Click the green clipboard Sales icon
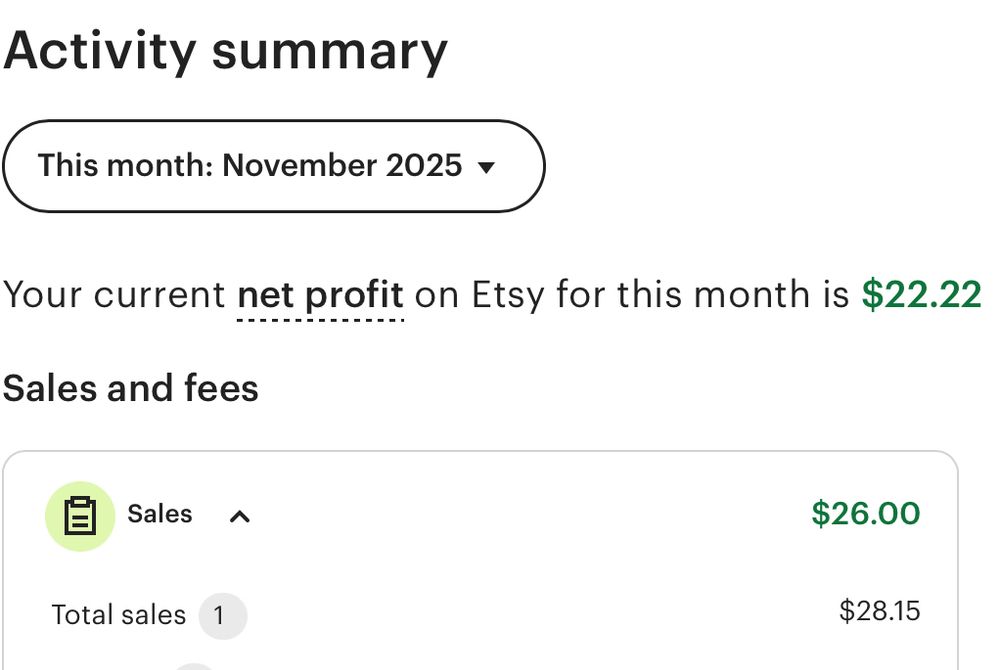The width and height of the screenshot is (1000, 670). click(80, 516)
